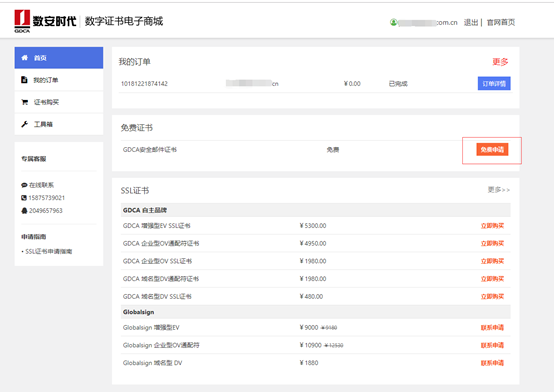Open 我的订单 in the sidebar menu

[x=59, y=80]
